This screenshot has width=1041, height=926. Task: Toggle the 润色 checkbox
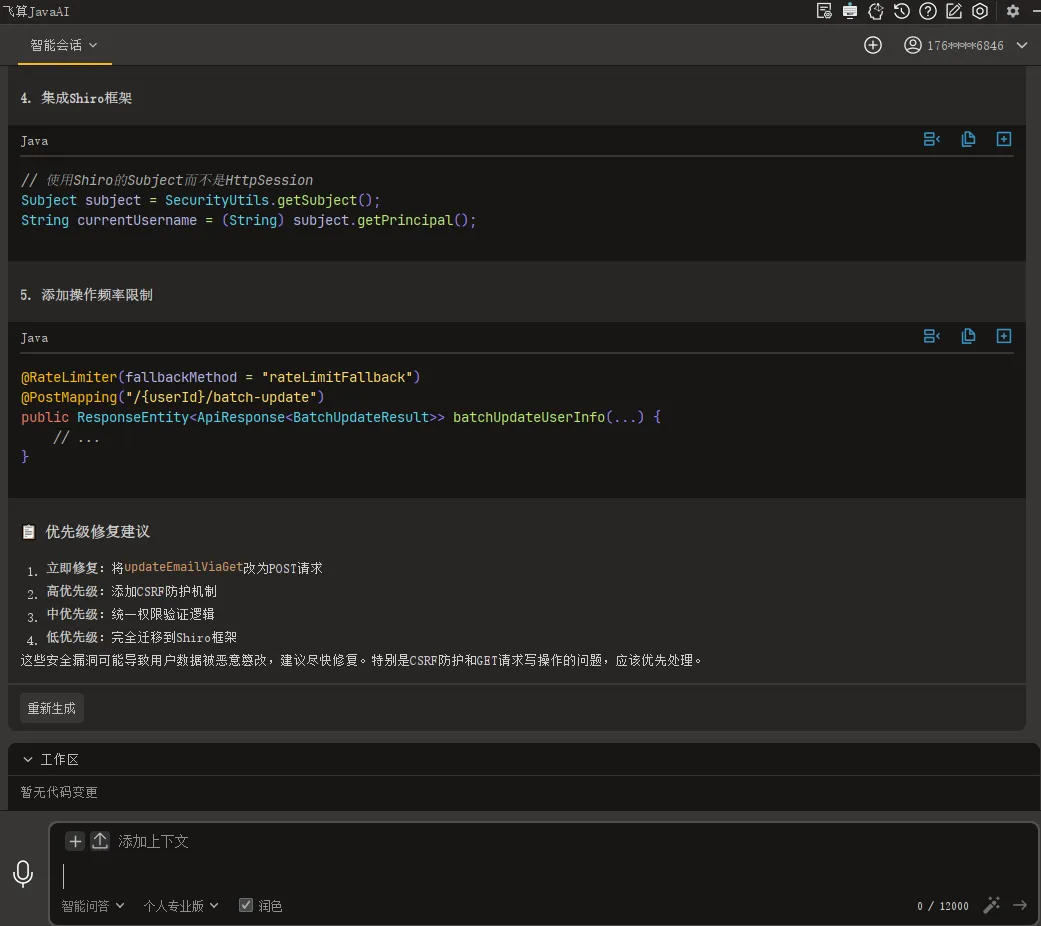click(x=246, y=905)
